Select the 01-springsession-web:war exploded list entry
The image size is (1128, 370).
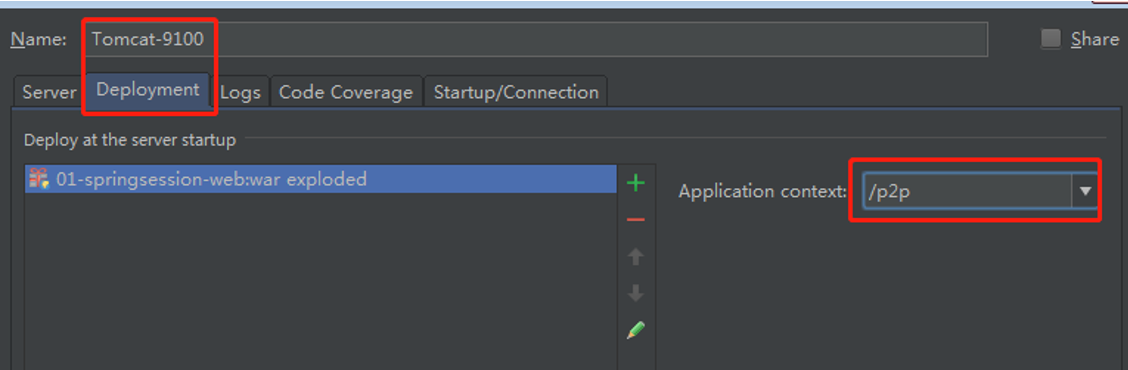(x=321, y=179)
